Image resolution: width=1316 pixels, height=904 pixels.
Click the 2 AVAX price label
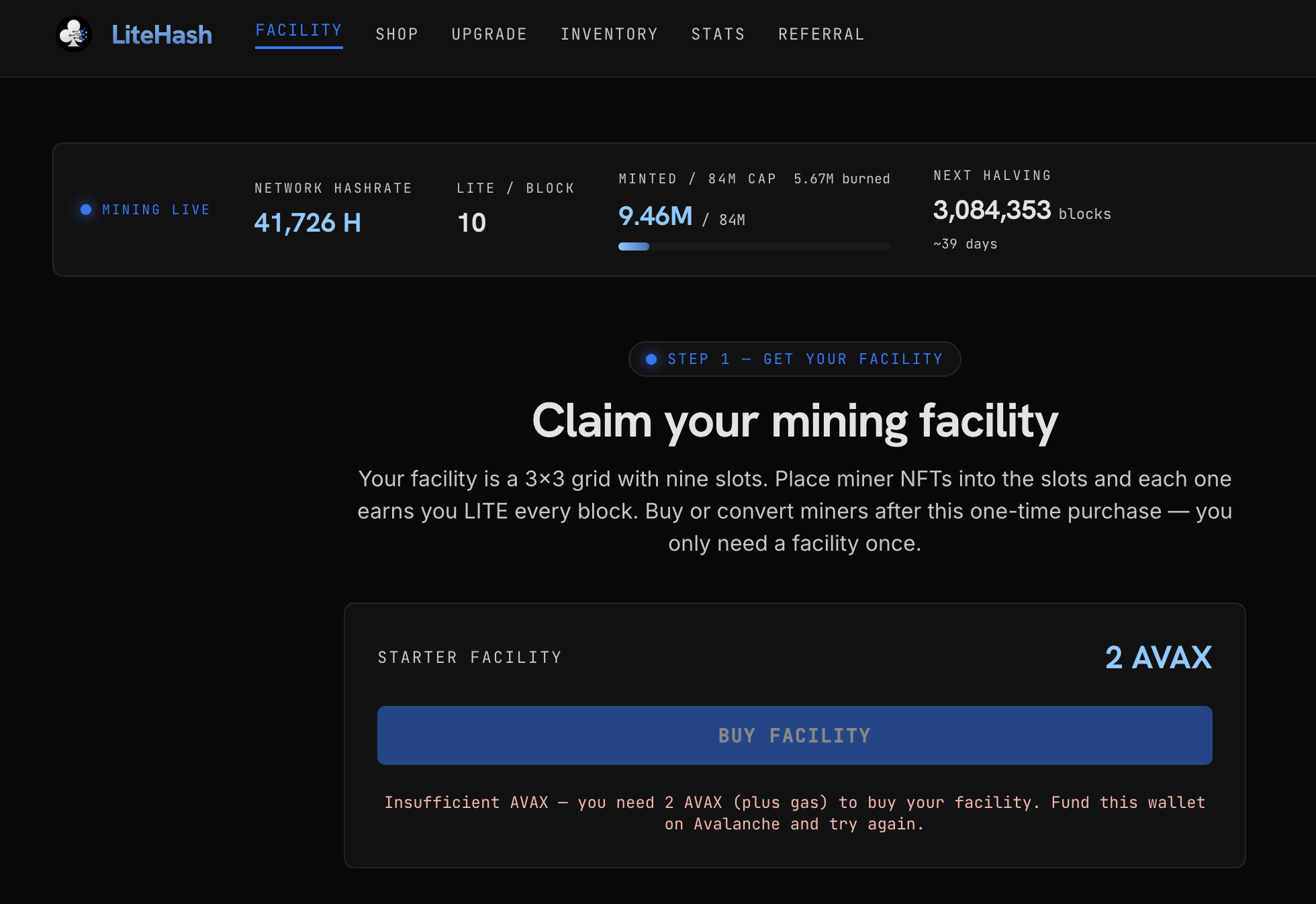pos(1159,658)
